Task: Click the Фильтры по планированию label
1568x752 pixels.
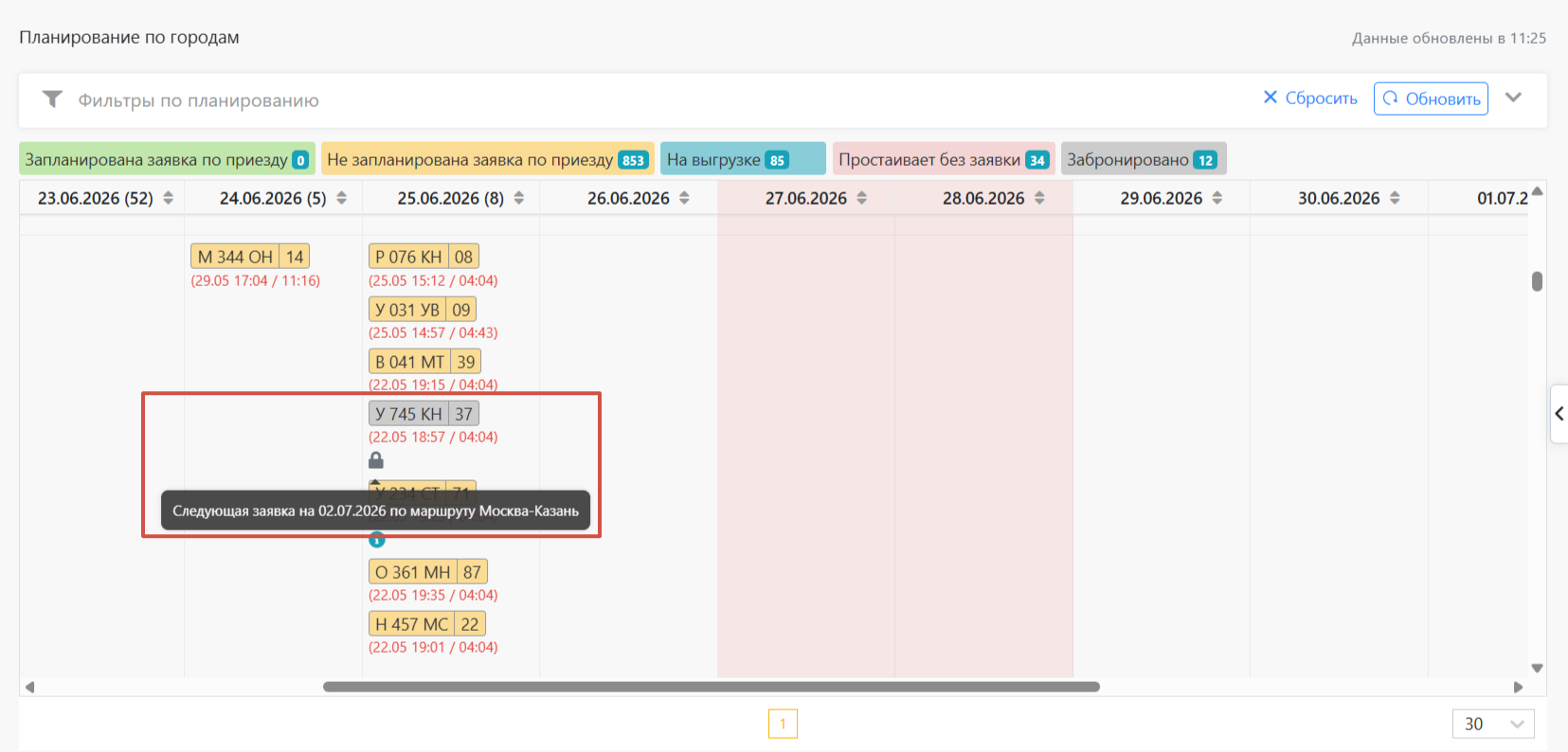Action: click(198, 100)
